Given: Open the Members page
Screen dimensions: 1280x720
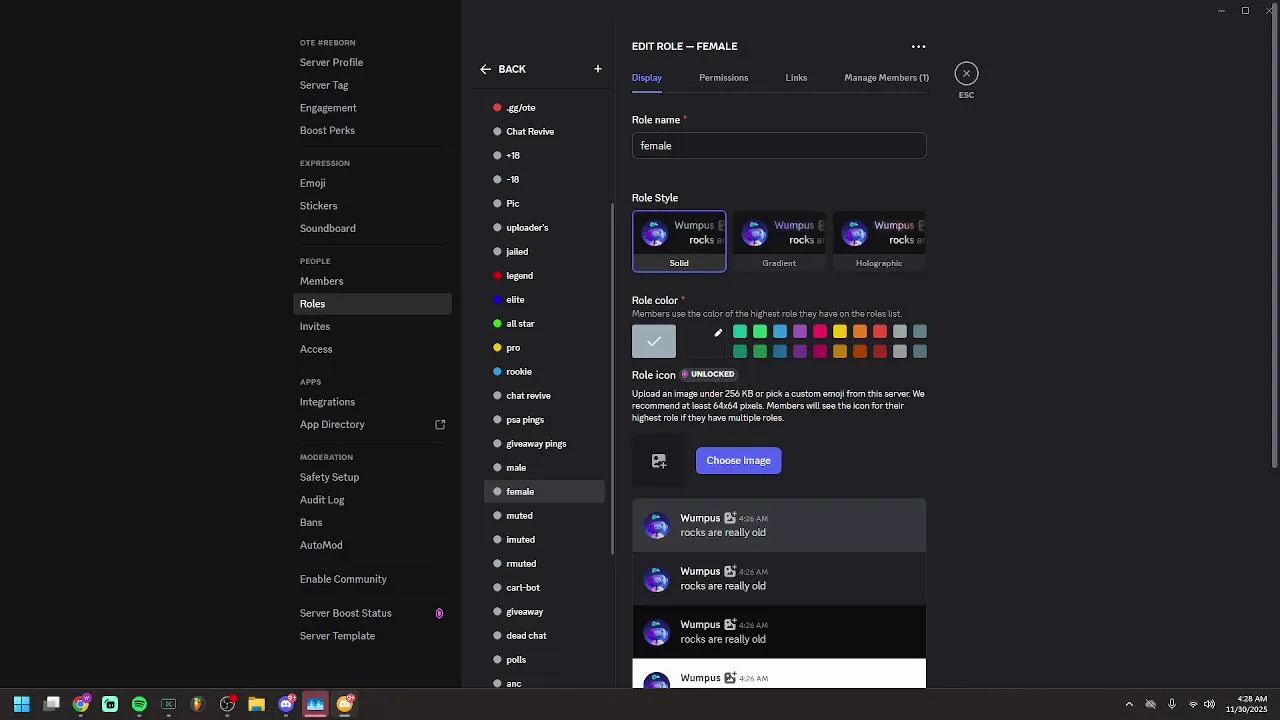Looking at the screenshot, I should (321, 282).
